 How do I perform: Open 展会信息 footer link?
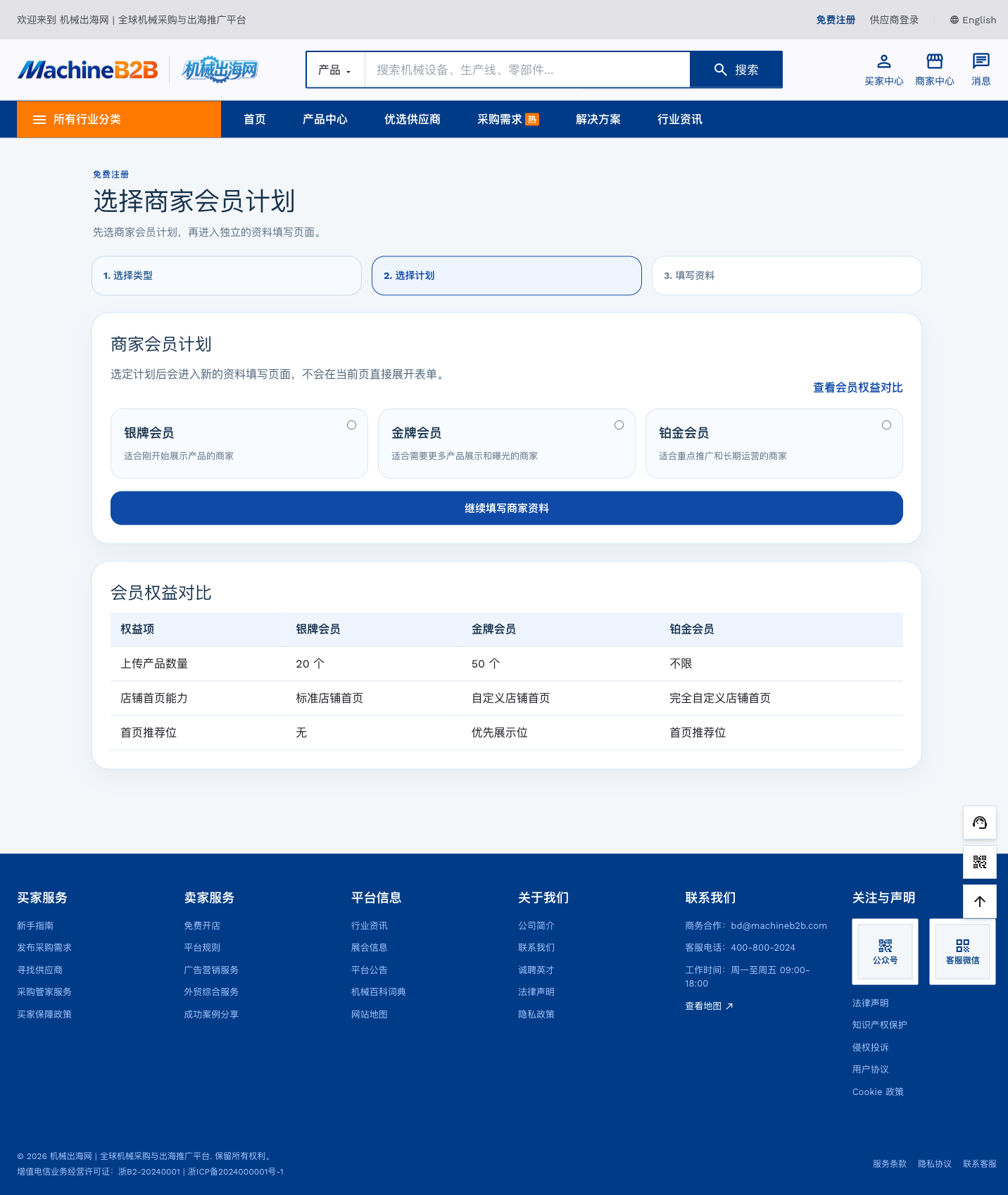point(370,948)
